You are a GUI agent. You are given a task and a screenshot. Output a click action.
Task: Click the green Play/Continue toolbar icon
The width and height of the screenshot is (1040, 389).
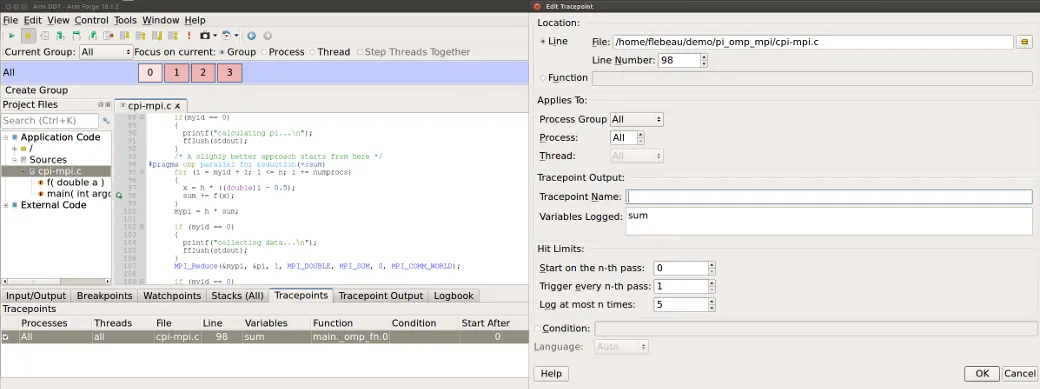[11, 36]
